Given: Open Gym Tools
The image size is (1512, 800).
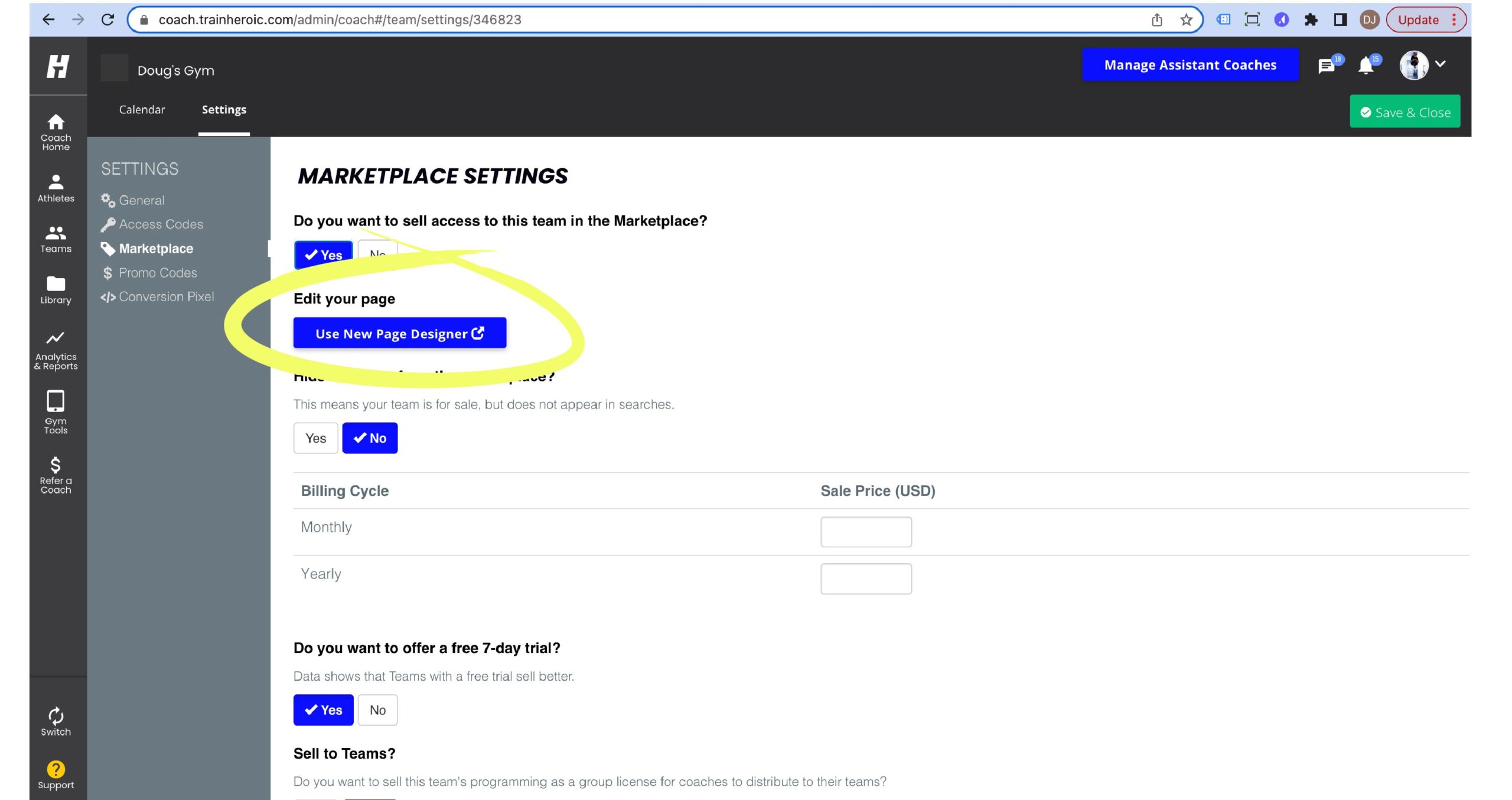Looking at the screenshot, I should coord(56,412).
